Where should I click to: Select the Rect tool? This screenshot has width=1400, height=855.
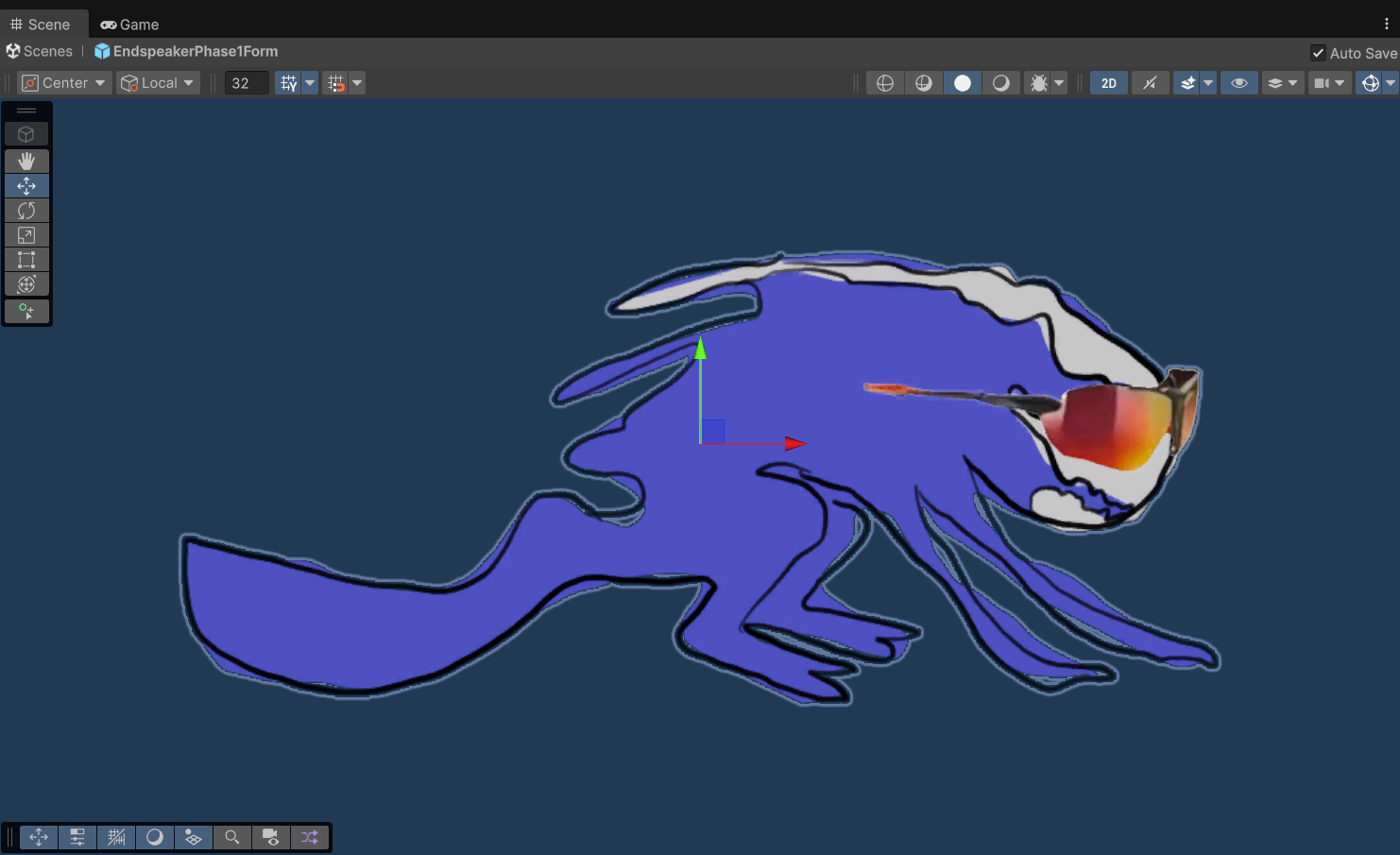pyautogui.click(x=26, y=259)
